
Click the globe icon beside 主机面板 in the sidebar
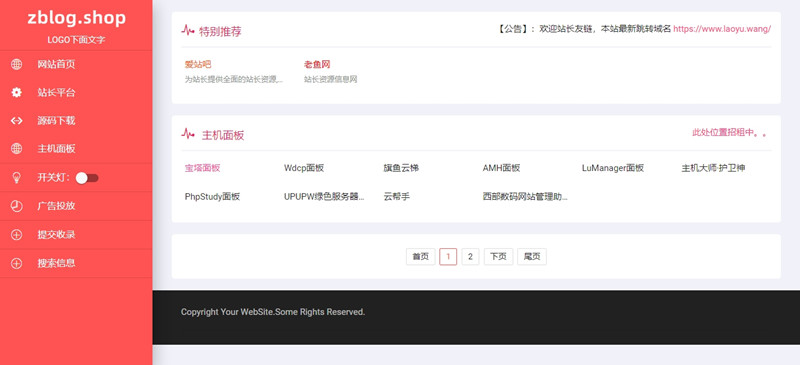(17, 149)
